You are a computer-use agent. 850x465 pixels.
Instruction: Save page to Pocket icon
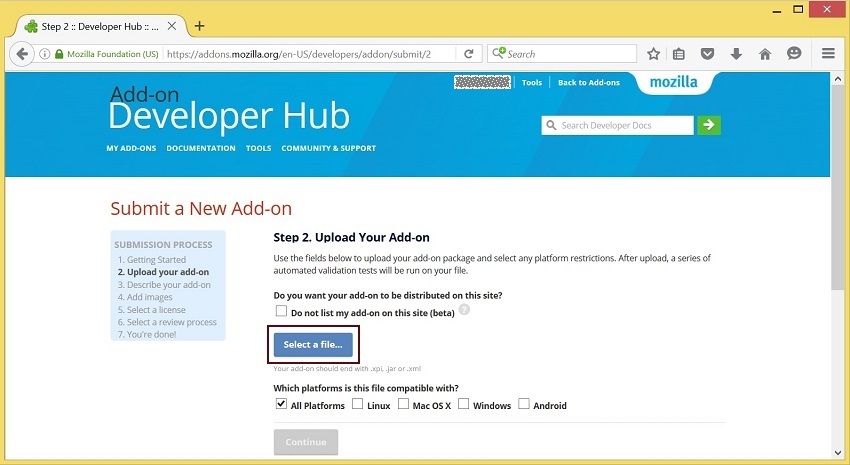(x=707, y=54)
